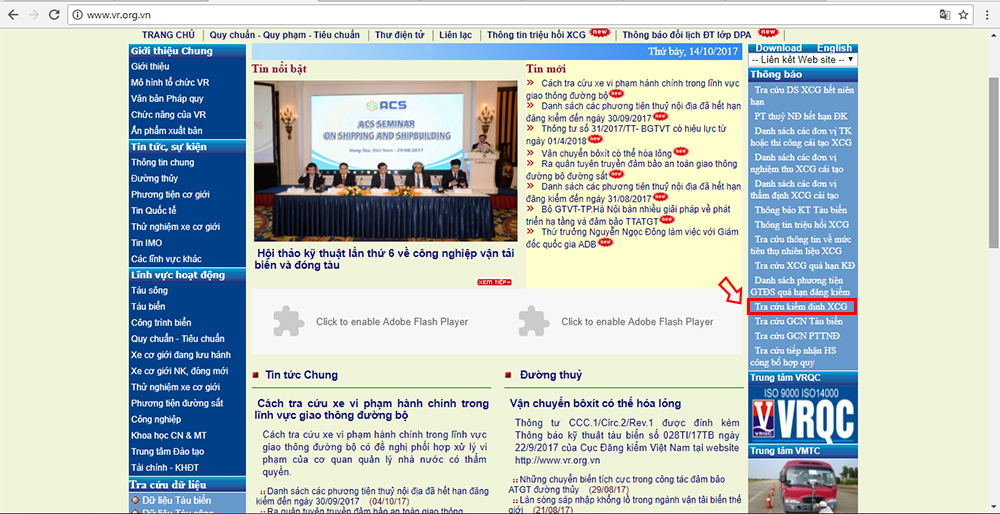Viewport: 1000px width, 514px height.
Task: Open the Hội thảo kỹ thuật lần thứ 6 headline
Action: click(x=383, y=259)
